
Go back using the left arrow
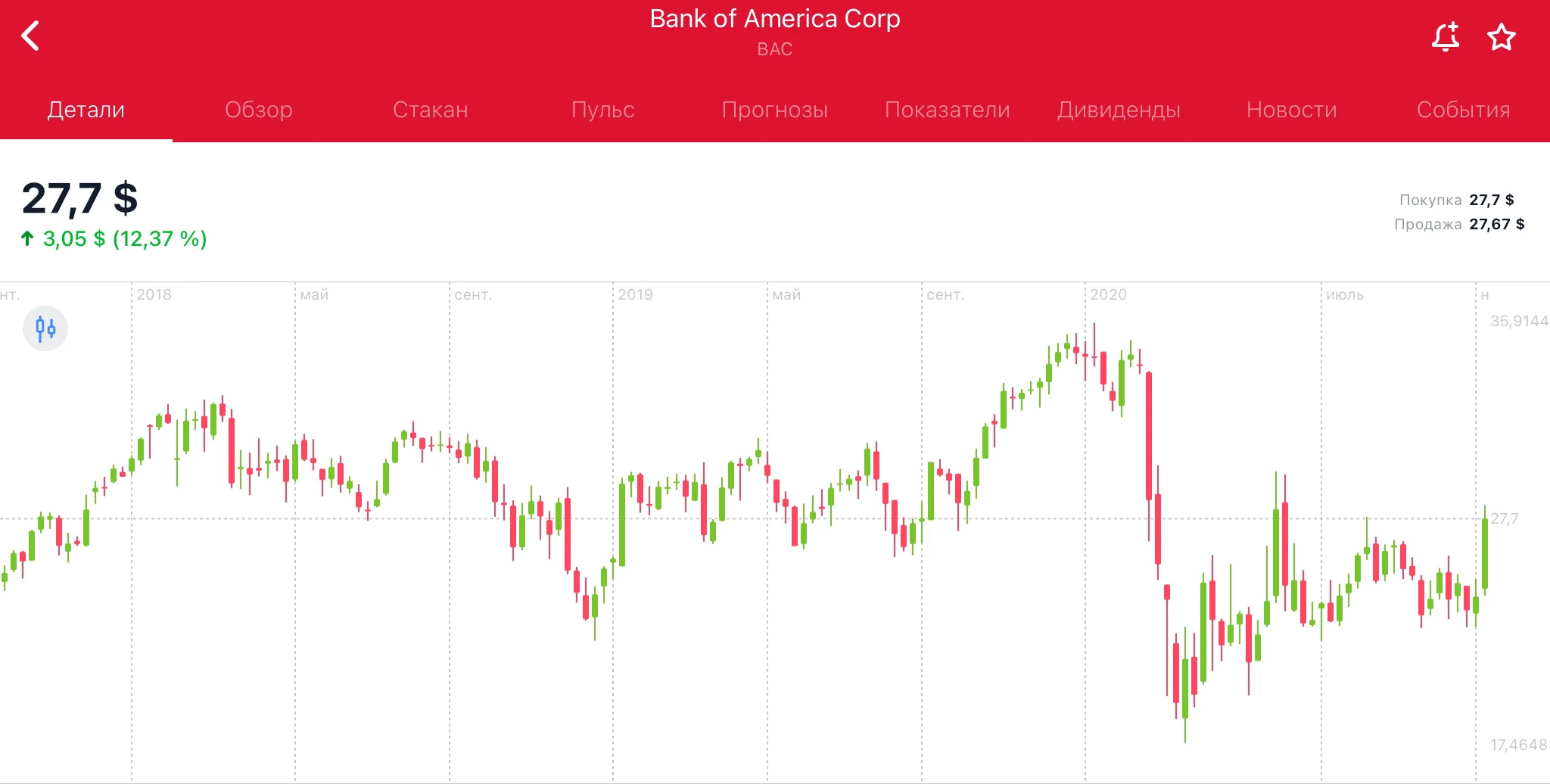(x=30, y=36)
